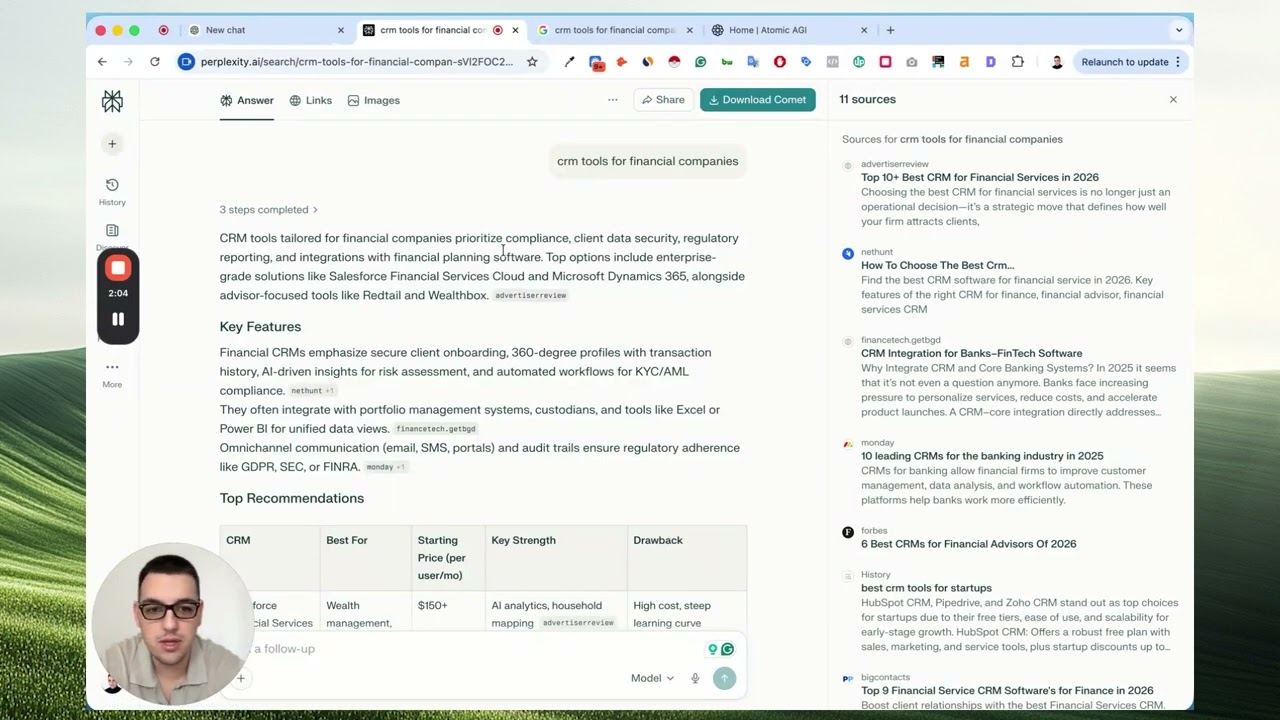The width and height of the screenshot is (1280, 720).
Task: Start a new thread with plus icon
Action: coord(112,144)
